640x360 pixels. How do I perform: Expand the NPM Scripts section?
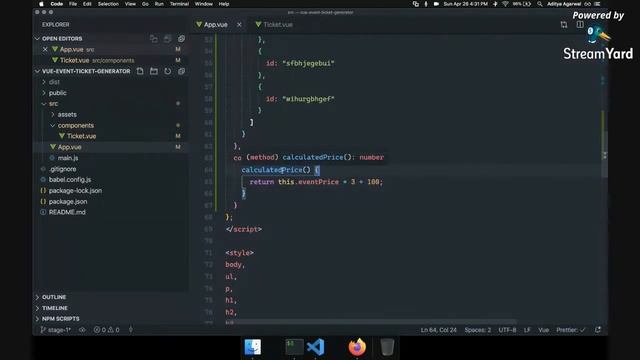[60, 319]
